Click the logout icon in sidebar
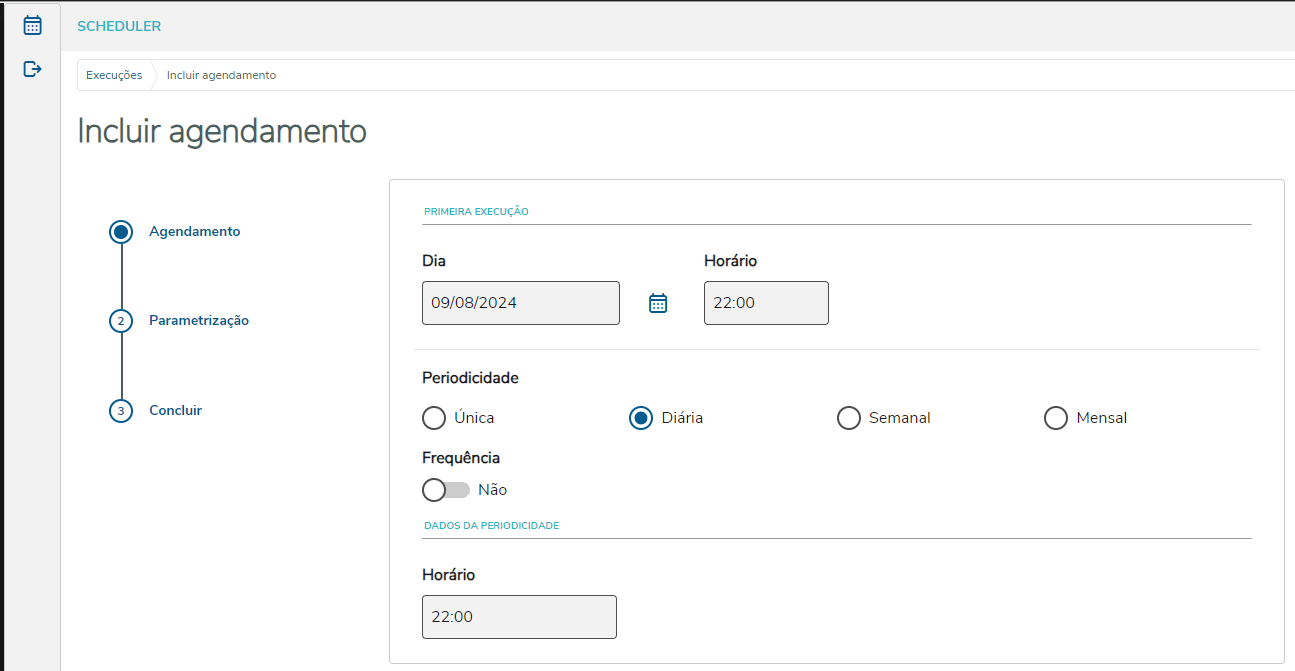This screenshot has height=671, width=1295. 33,69
